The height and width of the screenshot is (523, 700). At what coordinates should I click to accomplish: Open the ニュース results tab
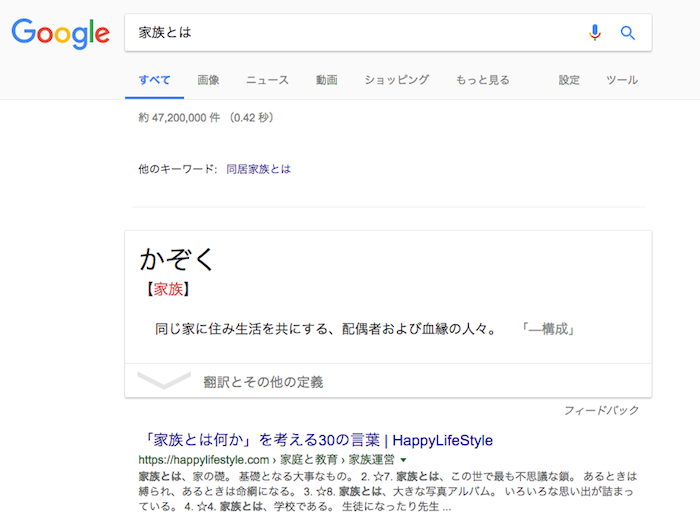[x=267, y=80]
